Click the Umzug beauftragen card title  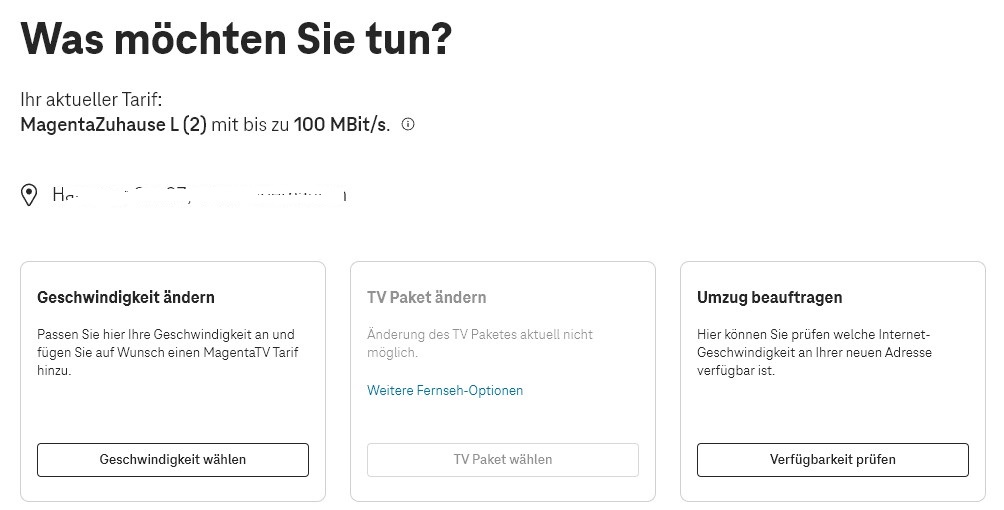[x=769, y=297]
